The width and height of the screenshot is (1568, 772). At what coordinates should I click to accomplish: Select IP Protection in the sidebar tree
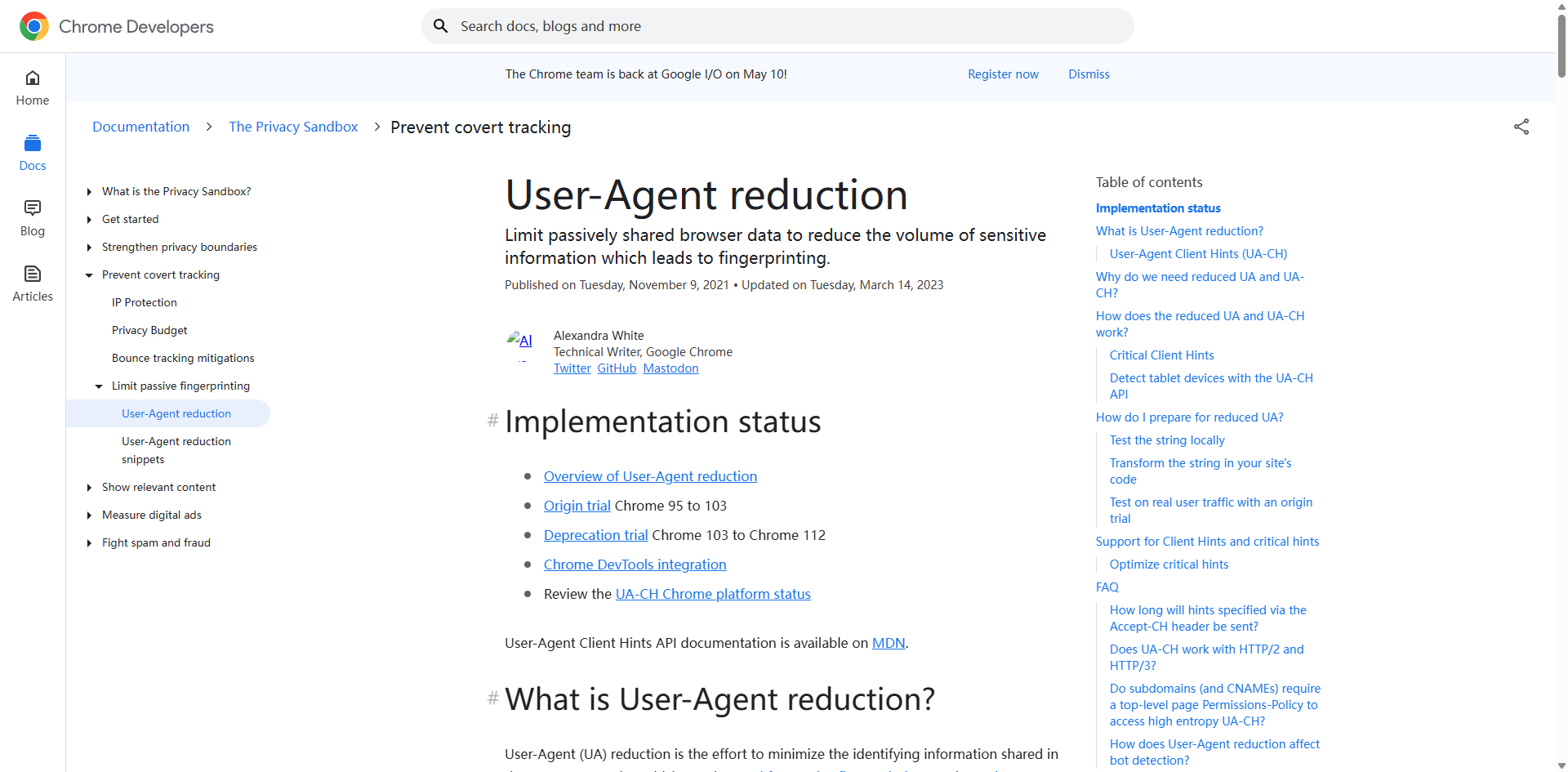click(145, 302)
